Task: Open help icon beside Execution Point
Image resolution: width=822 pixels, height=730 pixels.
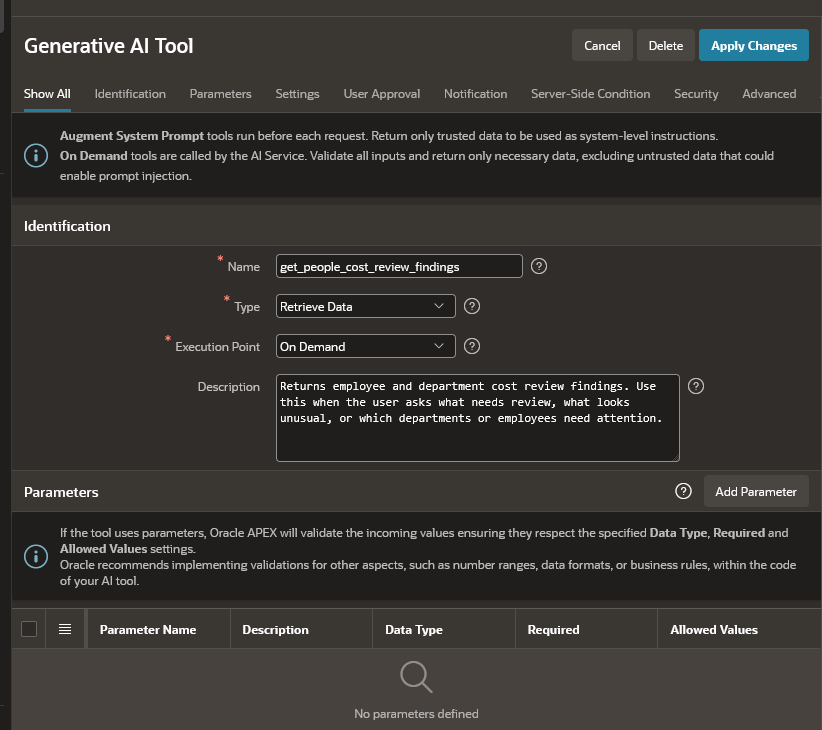Action: pos(472,346)
